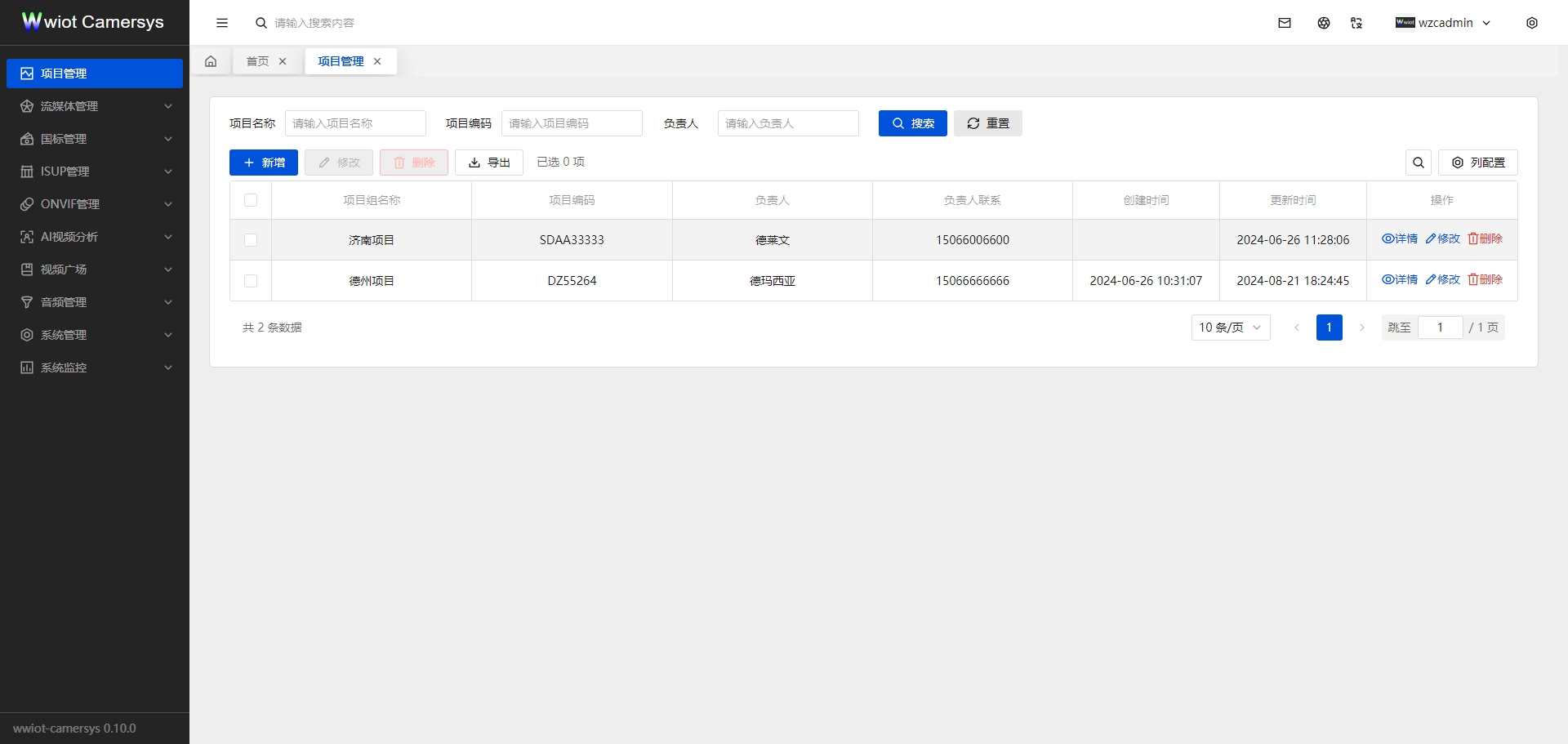Open settings gear icon at top right
Image resolution: width=1568 pixels, height=744 pixels.
(1531, 23)
